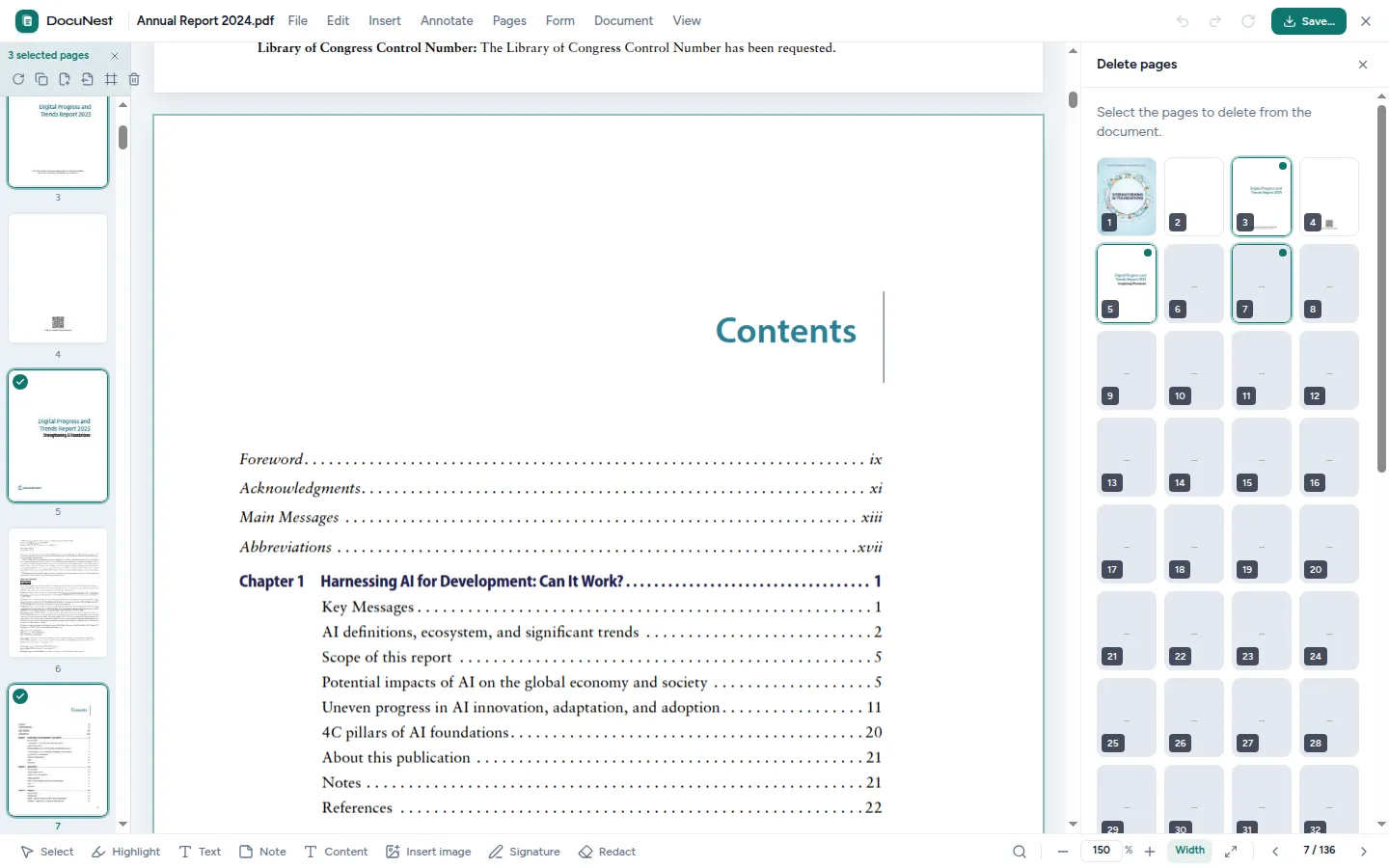Zoom in with the plus button

1150,852
